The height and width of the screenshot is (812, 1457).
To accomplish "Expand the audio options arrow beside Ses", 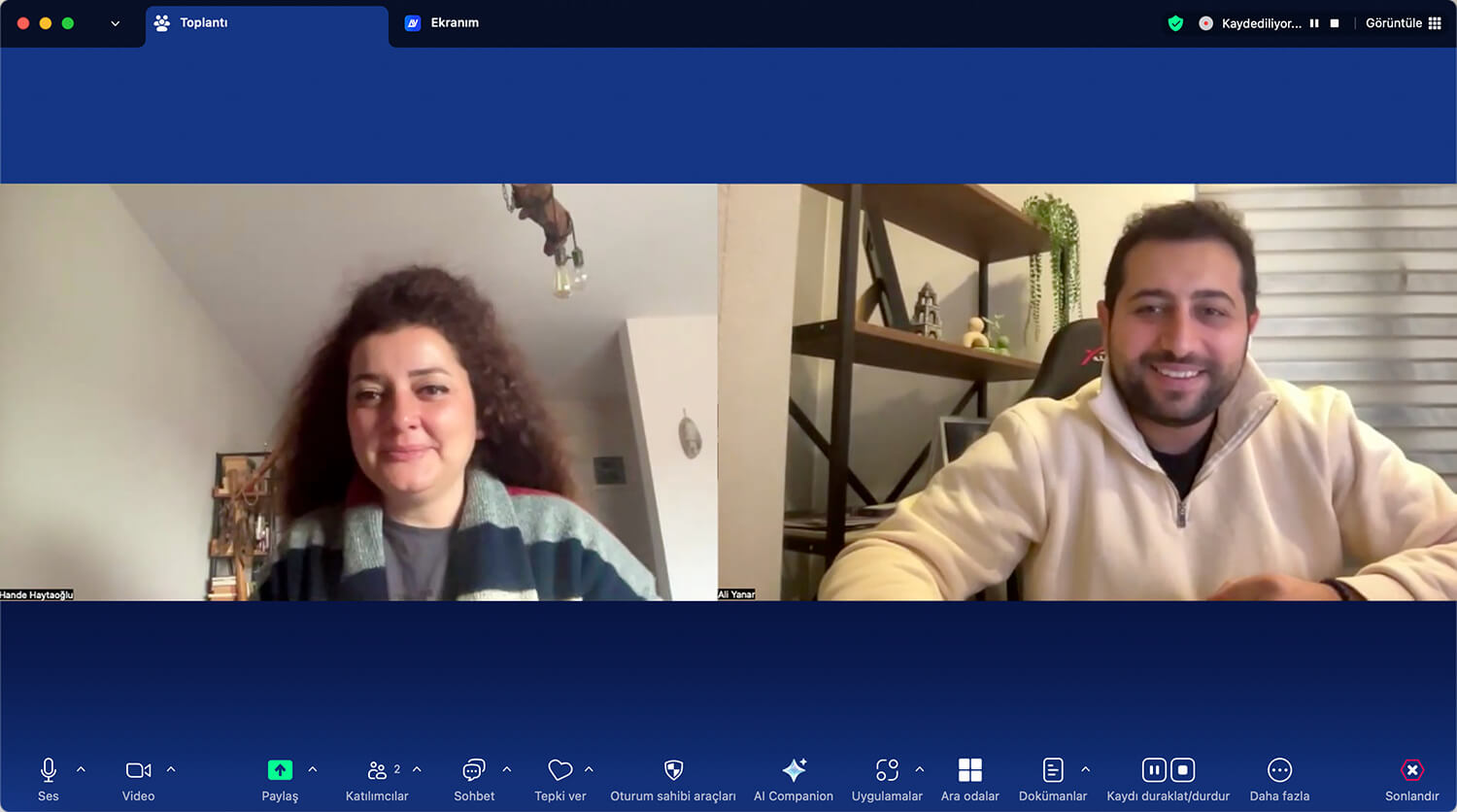I will coord(81,769).
